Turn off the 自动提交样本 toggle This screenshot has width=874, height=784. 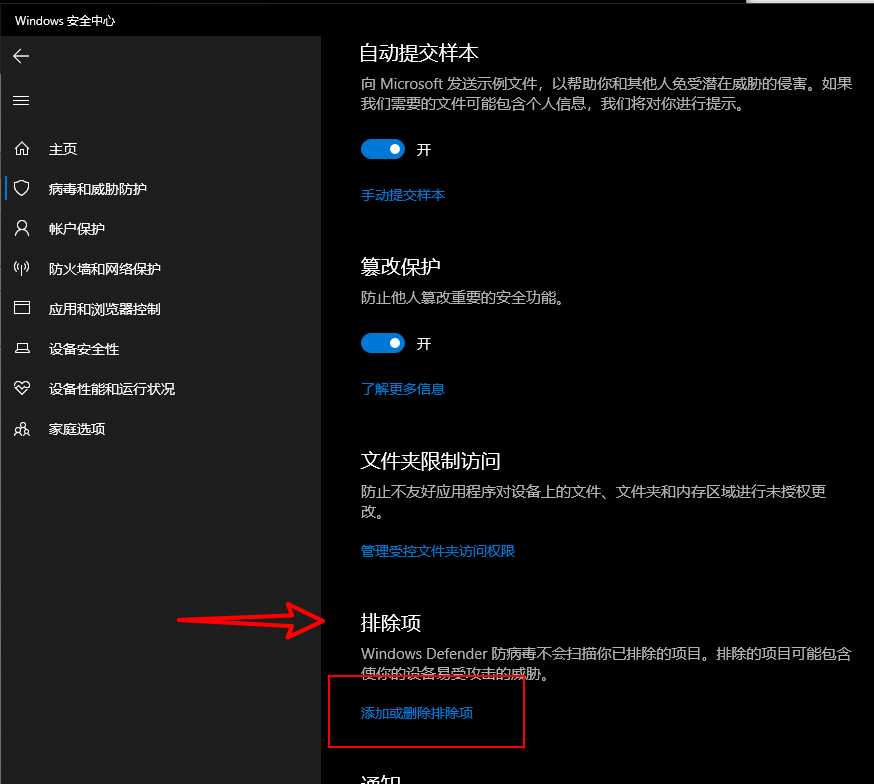click(383, 149)
